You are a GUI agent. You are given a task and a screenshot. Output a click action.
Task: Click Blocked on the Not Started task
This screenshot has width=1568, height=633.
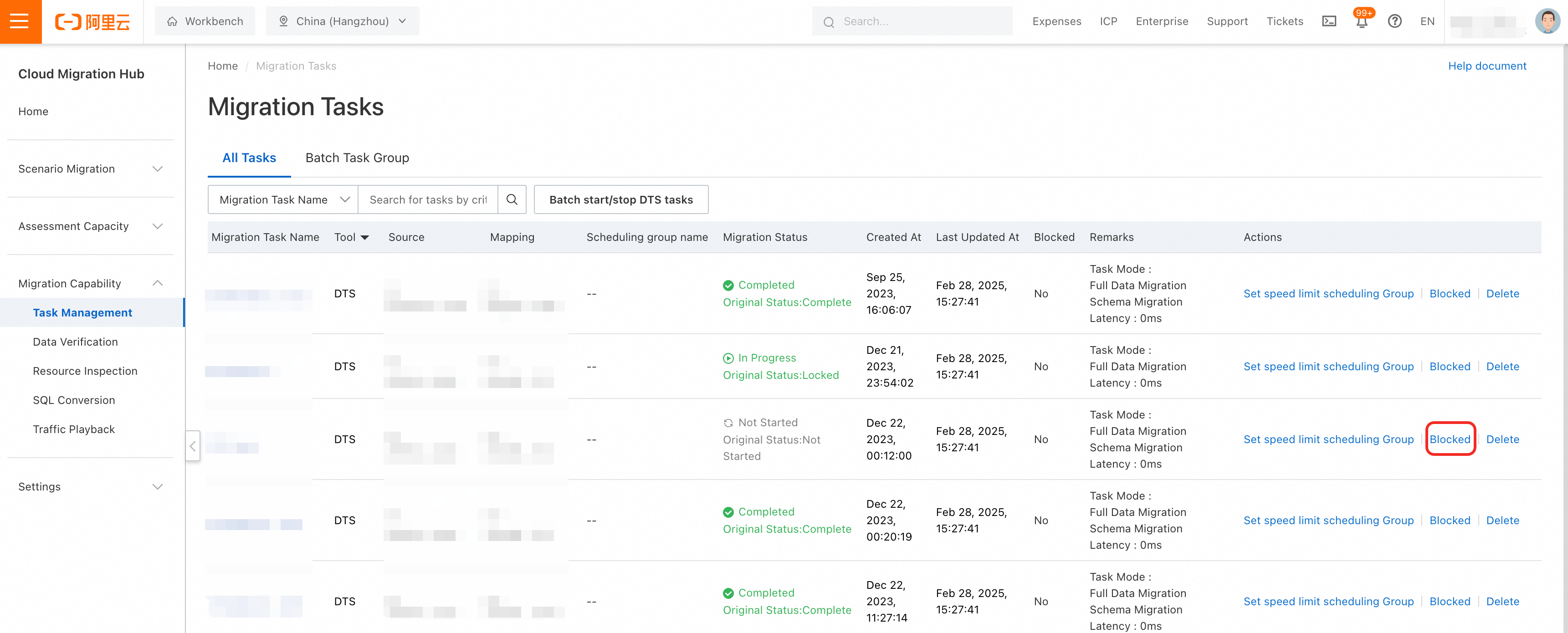pos(1449,439)
